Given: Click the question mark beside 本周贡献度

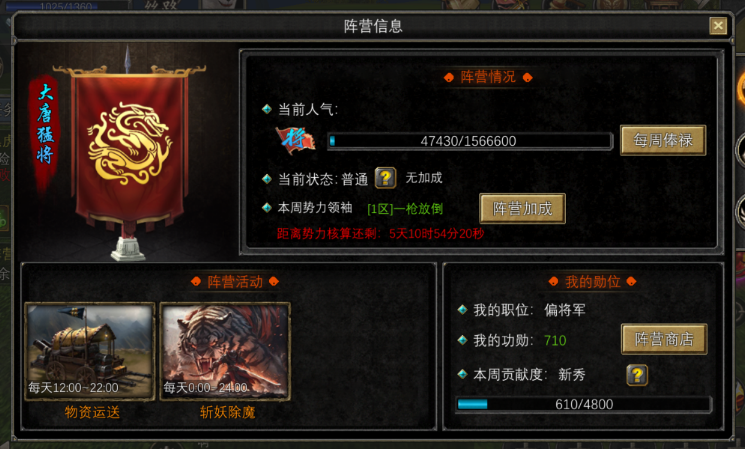Looking at the screenshot, I should click(x=637, y=375).
